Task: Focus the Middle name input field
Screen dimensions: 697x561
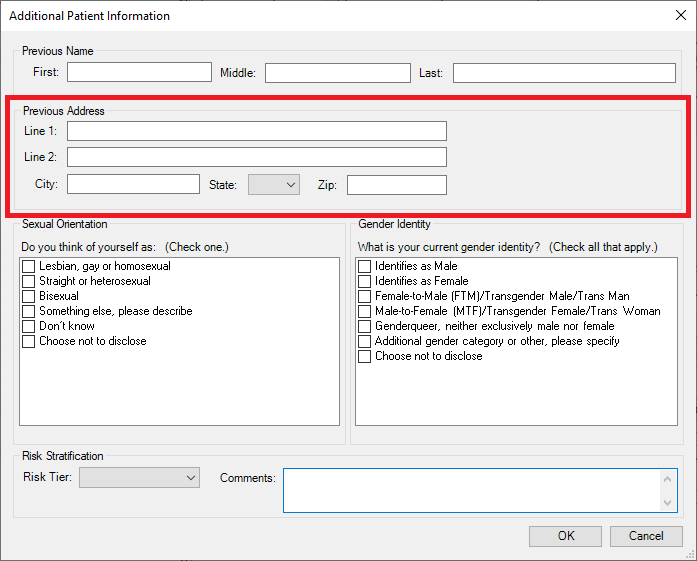Action: tap(337, 73)
